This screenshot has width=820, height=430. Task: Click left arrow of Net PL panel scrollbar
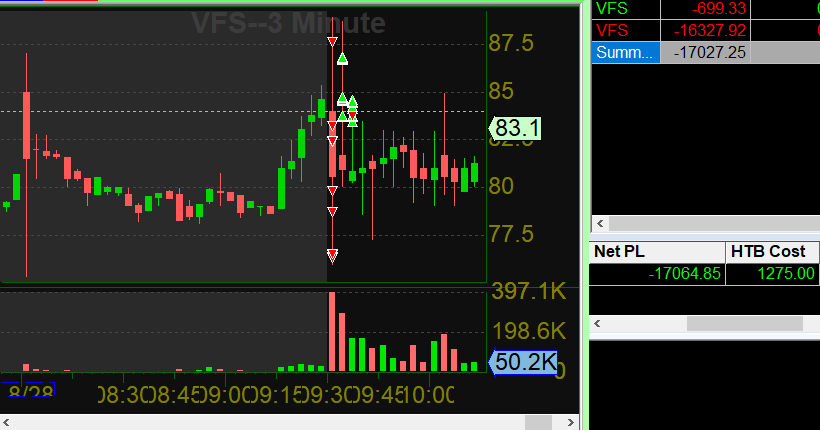click(597, 324)
